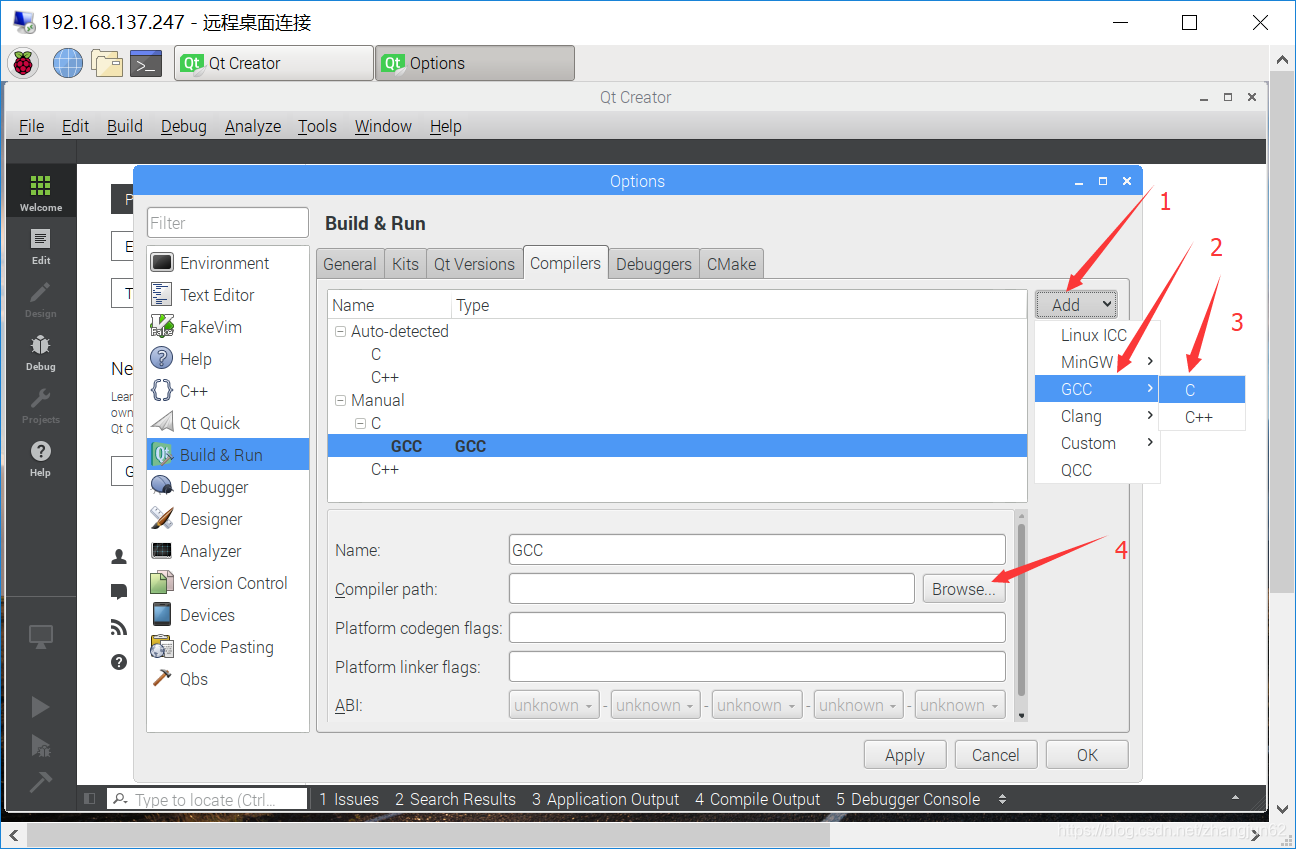This screenshot has height=849, width=1296.
Task: Open the first ABI unknown dropdown
Action: 554,705
